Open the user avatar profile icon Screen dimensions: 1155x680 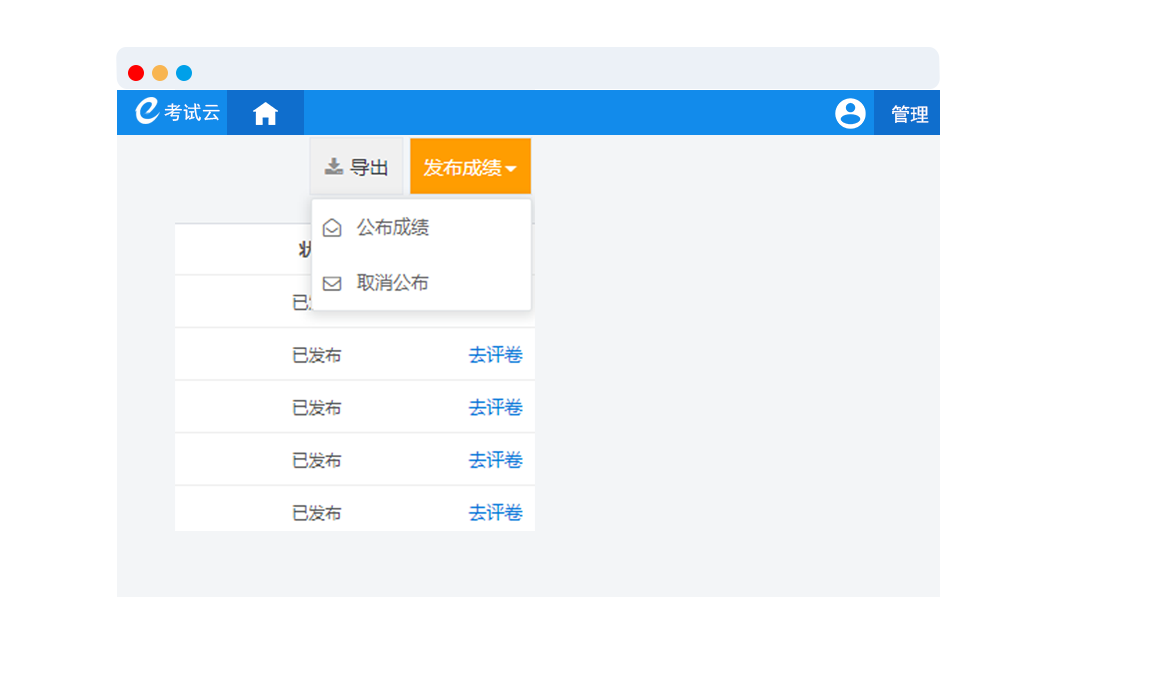coord(850,113)
